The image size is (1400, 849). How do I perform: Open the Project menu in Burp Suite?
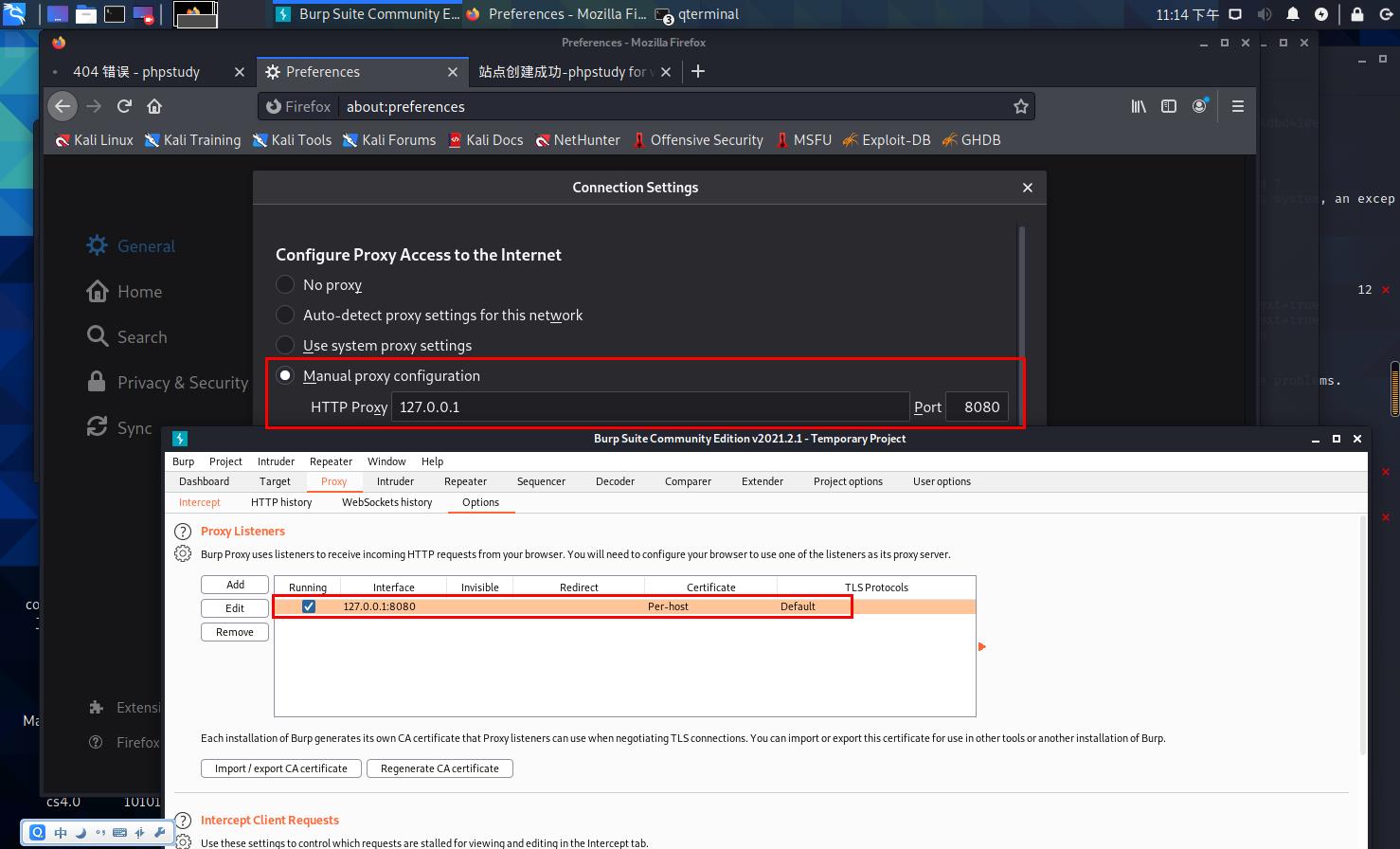[225, 461]
